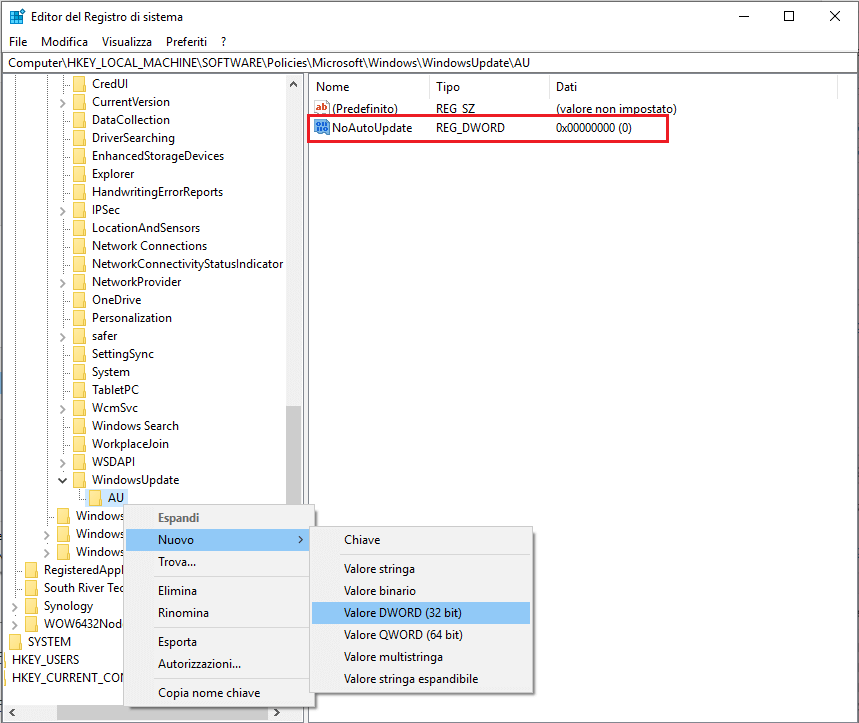Click Autorizzazioni... in the context menu
The height and width of the screenshot is (723, 859).
pyautogui.click(x=217, y=664)
